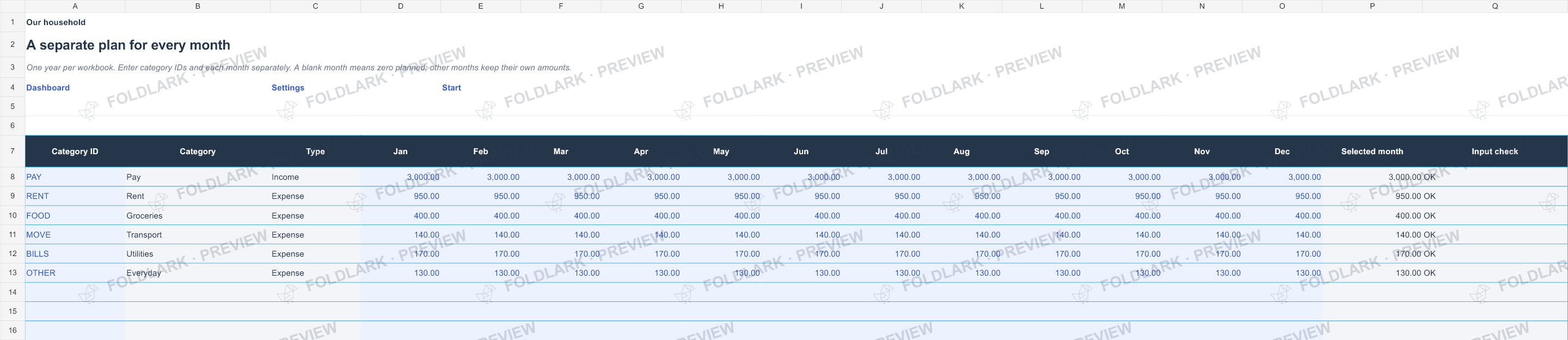This screenshot has width=1568, height=340.
Task: Select the Transport category cell
Action: pos(197,235)
